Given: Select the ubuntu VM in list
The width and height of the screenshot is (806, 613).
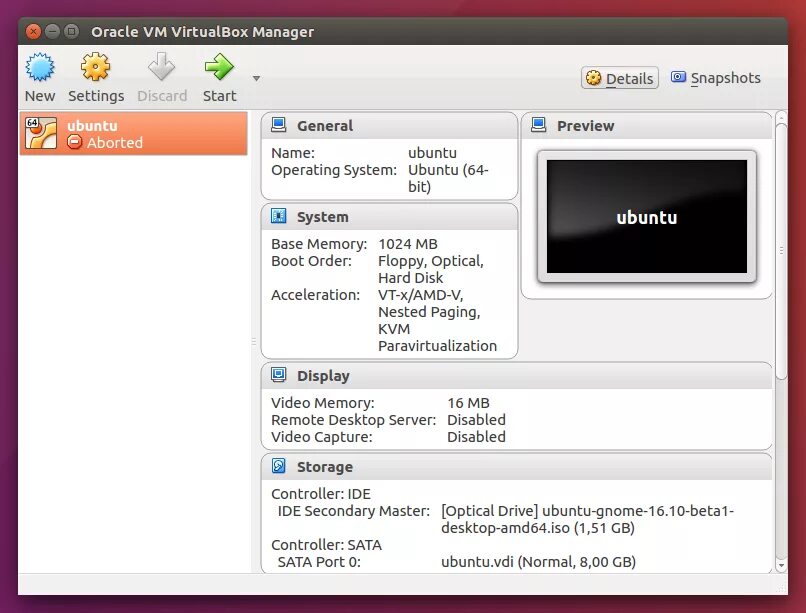Looking at the screenshot, I should 134,134.
